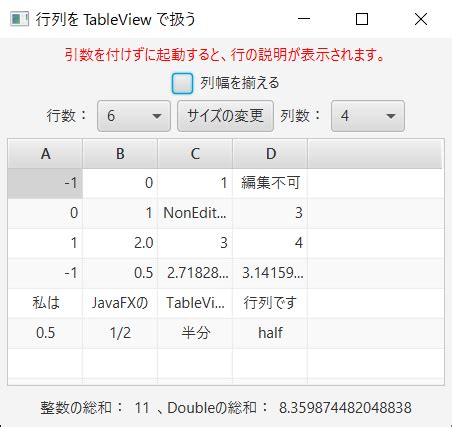This screenshot has width=452, height=427.
Task: Click column header A
Action: (45, 154)
